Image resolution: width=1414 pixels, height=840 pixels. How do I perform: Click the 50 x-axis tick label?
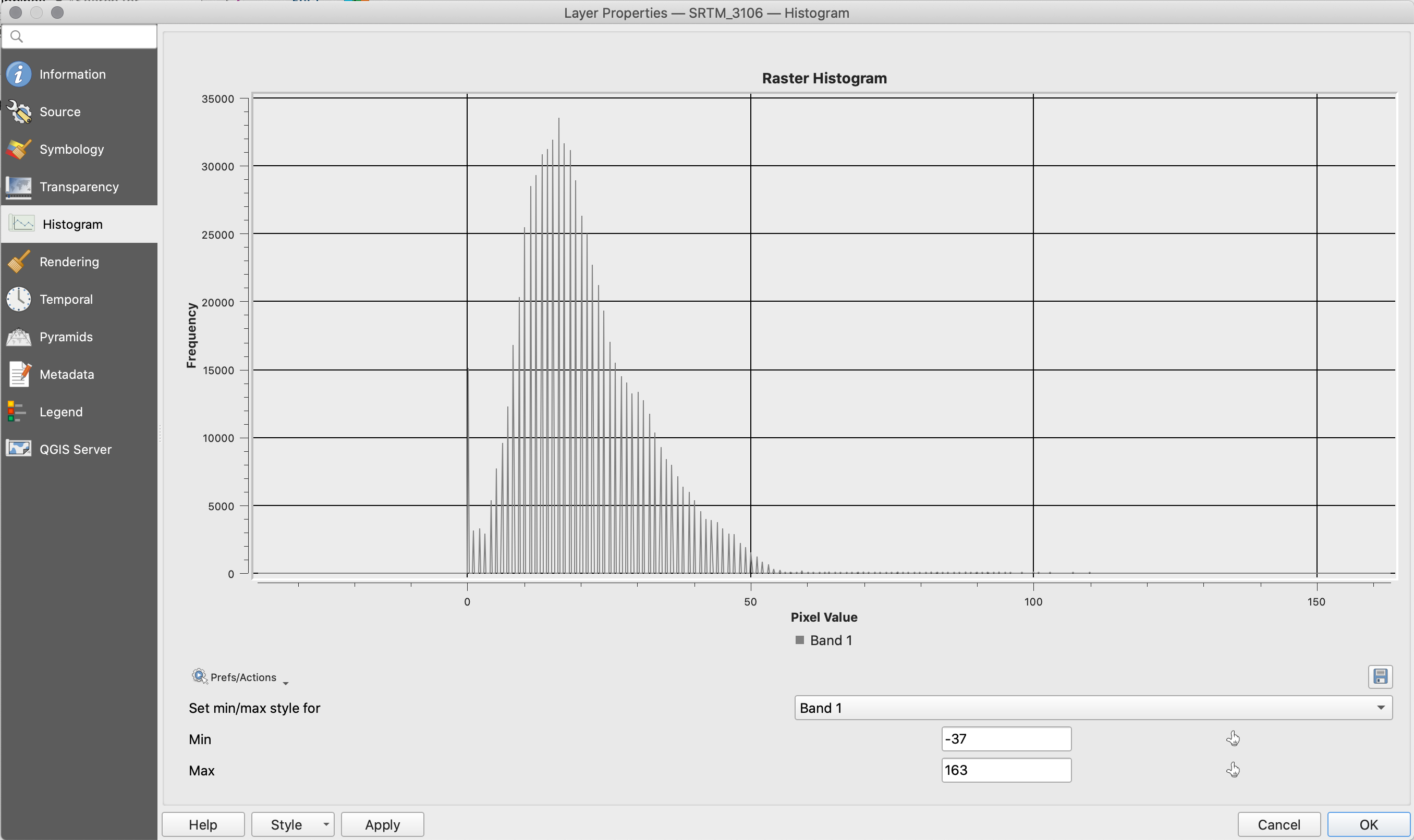750,602
